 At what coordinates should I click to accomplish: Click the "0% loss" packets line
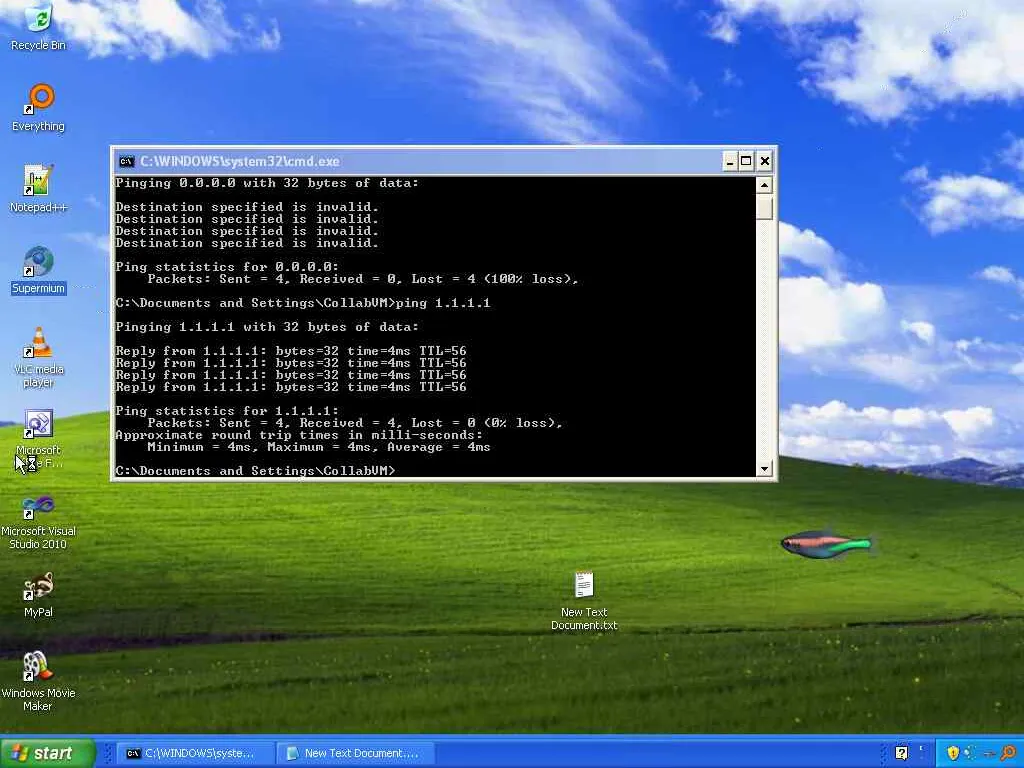pos(355,423)
